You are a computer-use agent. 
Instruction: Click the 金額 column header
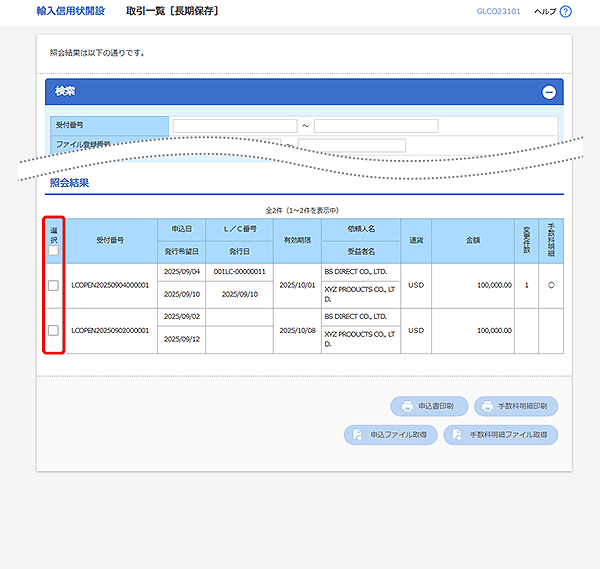pos(473,240)
